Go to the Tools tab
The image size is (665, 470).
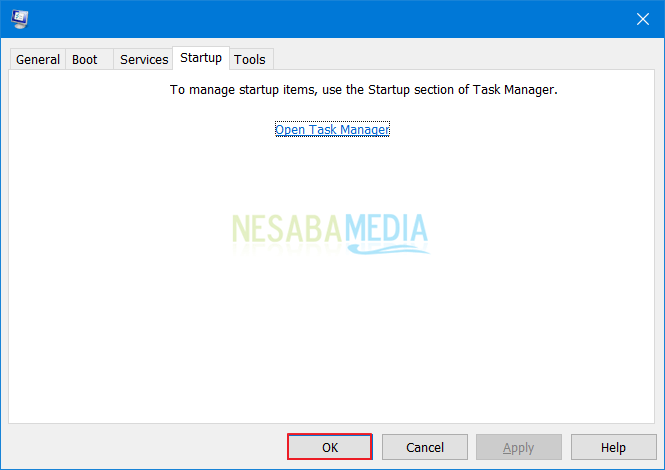click(x=250, y=59)
